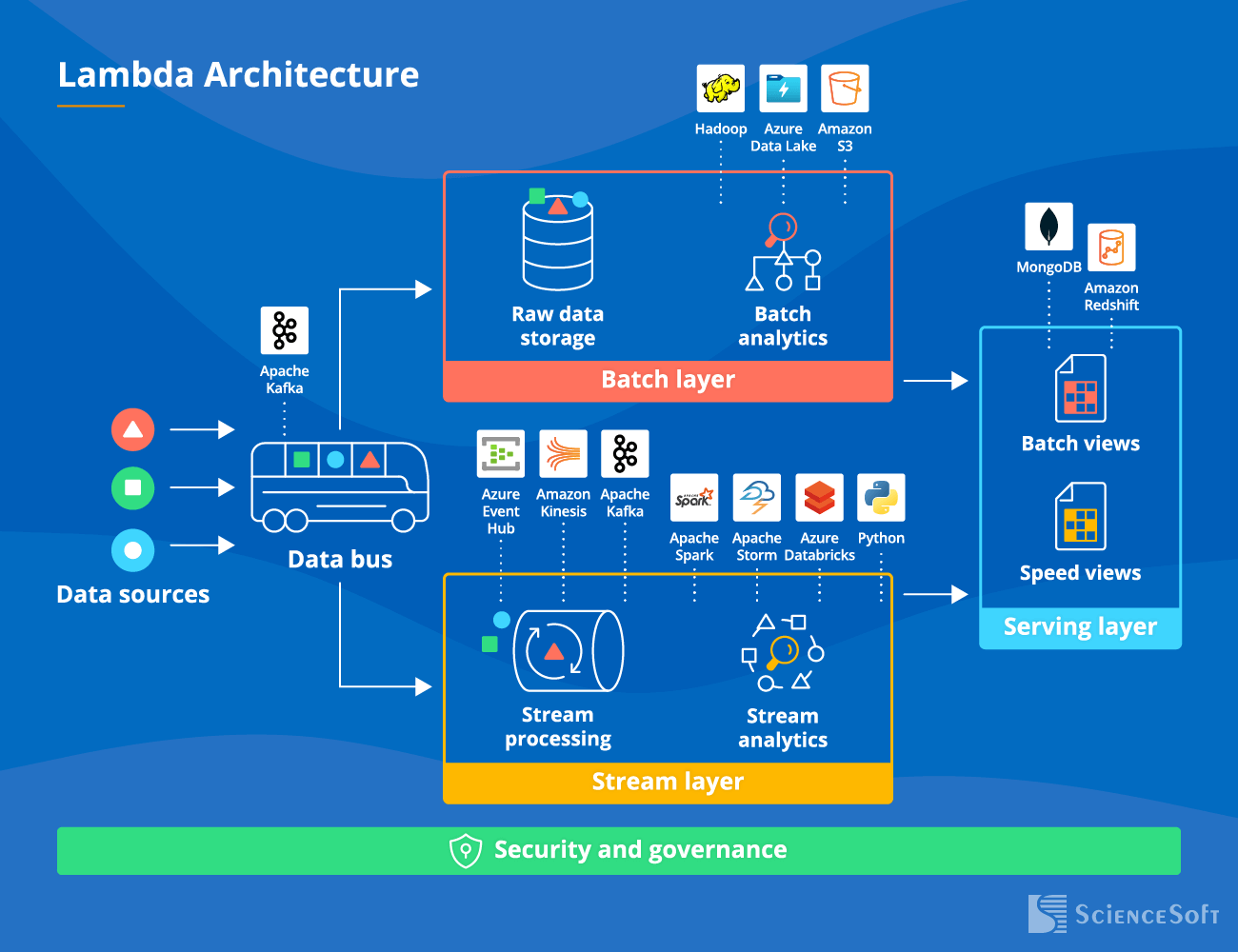Screen dimensions: 1238x952
Task: Click the Hadoop elephant icon
Action: click(721, 89)
